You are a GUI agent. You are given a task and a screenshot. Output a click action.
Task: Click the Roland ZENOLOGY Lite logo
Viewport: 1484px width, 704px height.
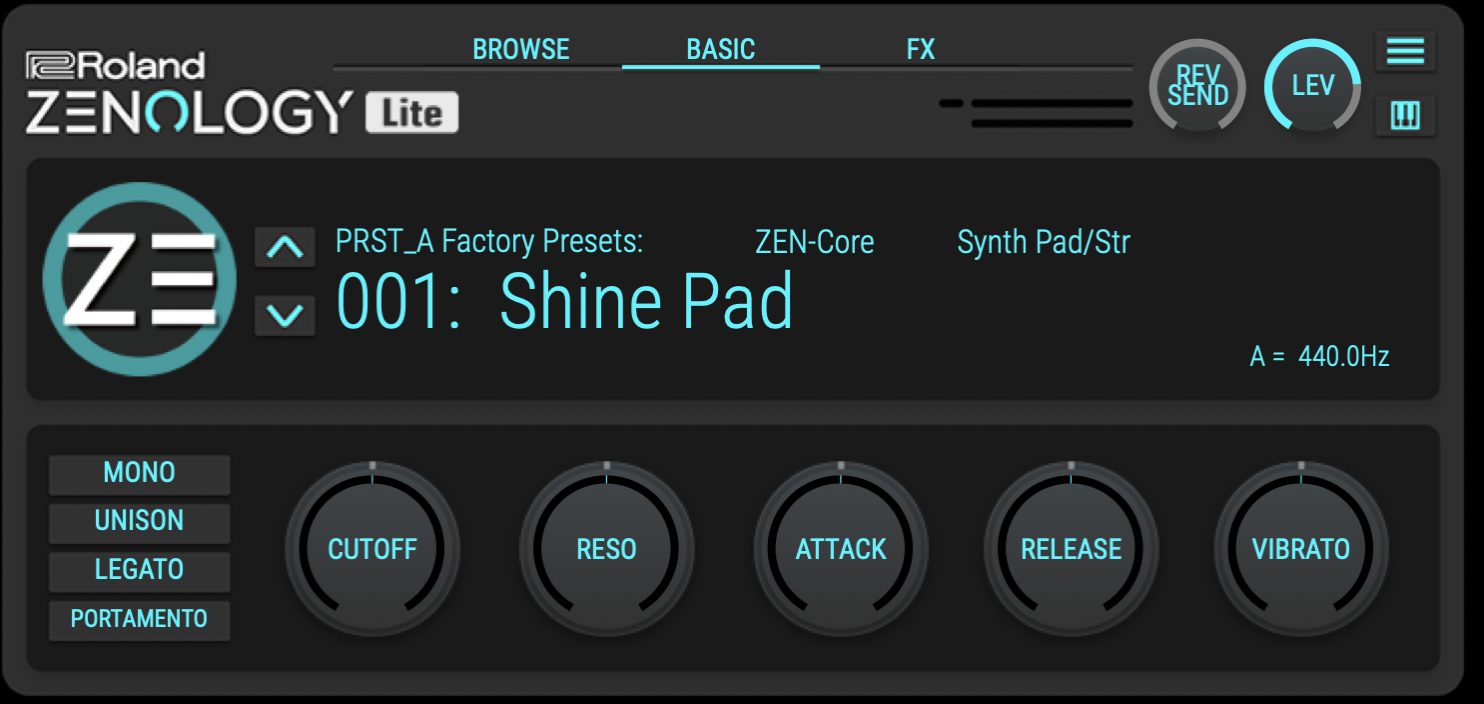click(x=241, y=95)
